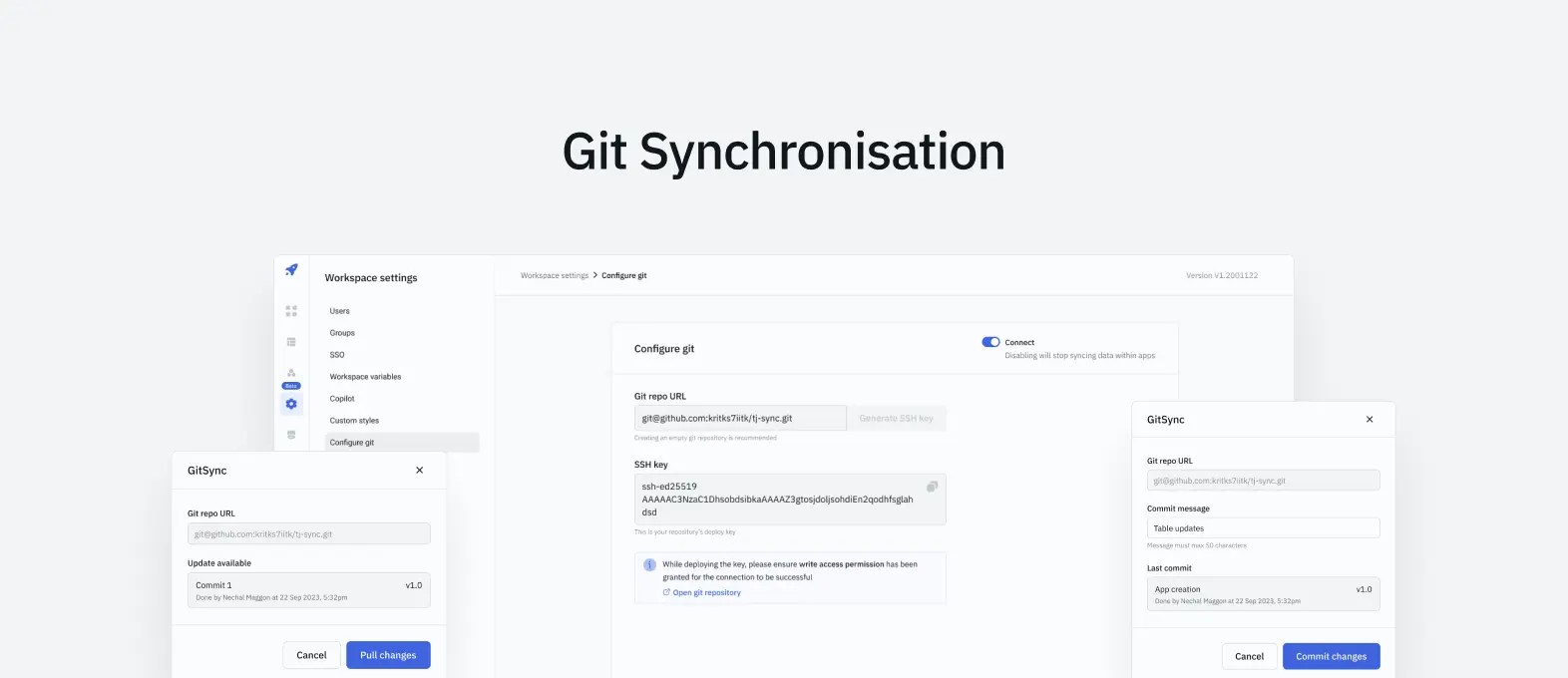
Task: Click Git repo URL field in Configure git
Action: 740,418
